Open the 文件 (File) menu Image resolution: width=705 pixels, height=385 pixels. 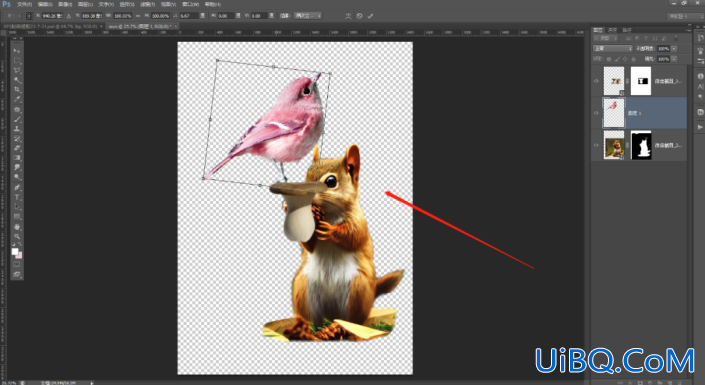point(24,4)
